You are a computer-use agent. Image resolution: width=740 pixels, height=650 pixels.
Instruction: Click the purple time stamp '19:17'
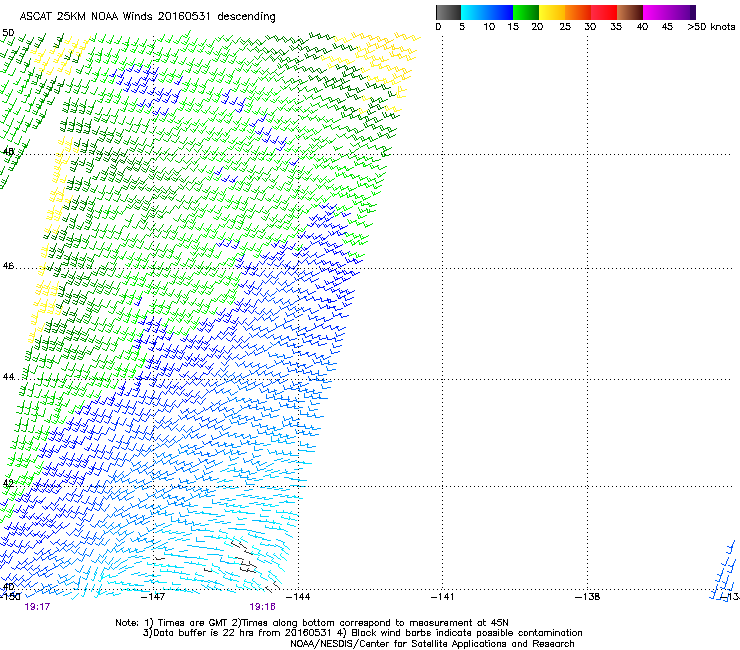[37, 607]
